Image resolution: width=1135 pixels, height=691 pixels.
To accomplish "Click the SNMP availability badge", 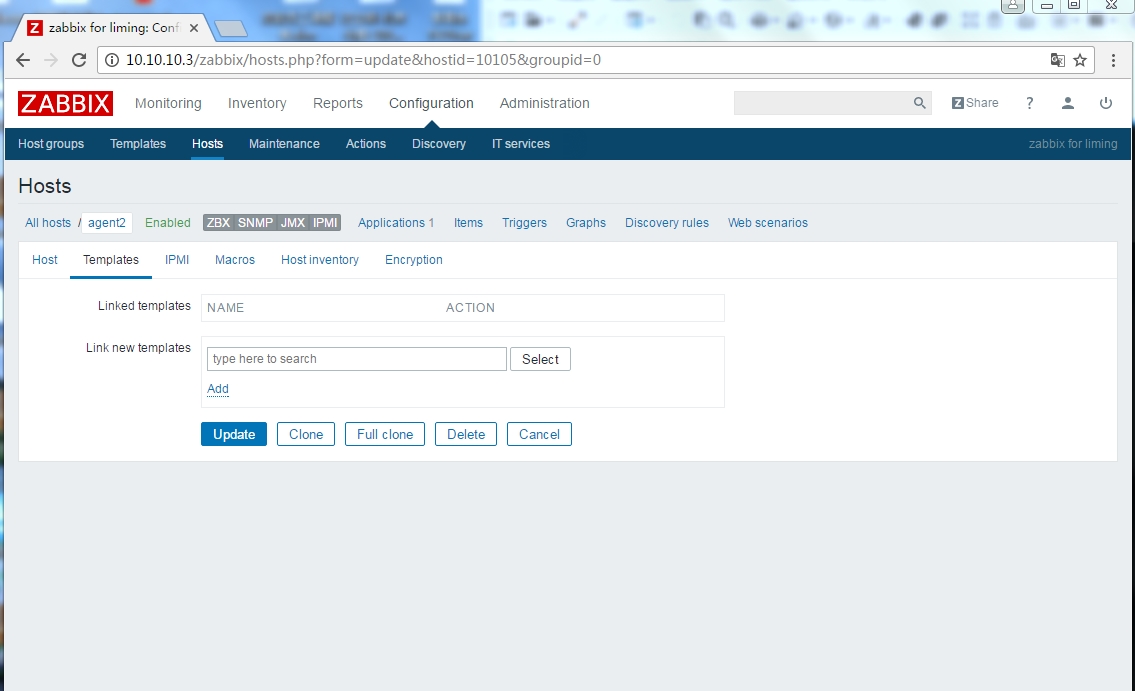I will tap(256, 223).
